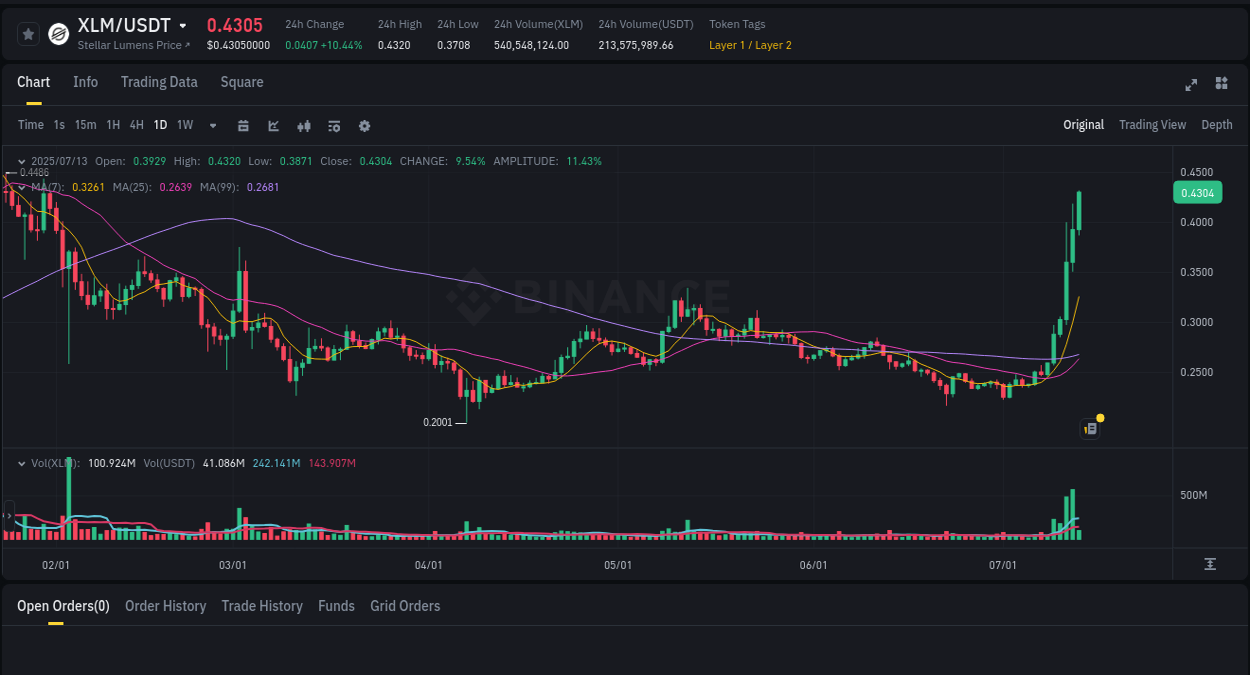
Task: Add the pair to favorites via star icon
Action: point(27,32)
